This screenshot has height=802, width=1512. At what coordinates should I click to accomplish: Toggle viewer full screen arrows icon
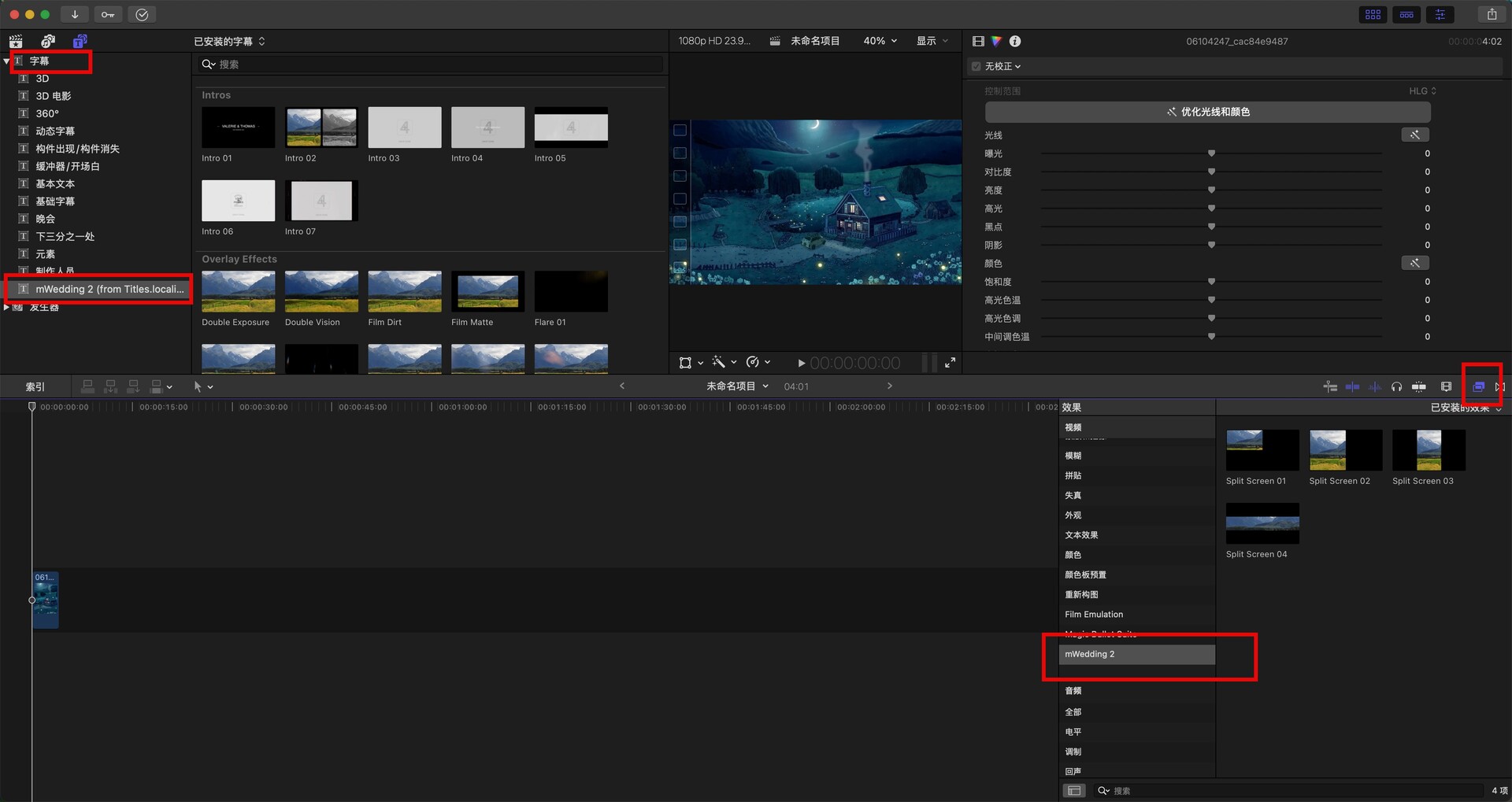tap(951, 363)
